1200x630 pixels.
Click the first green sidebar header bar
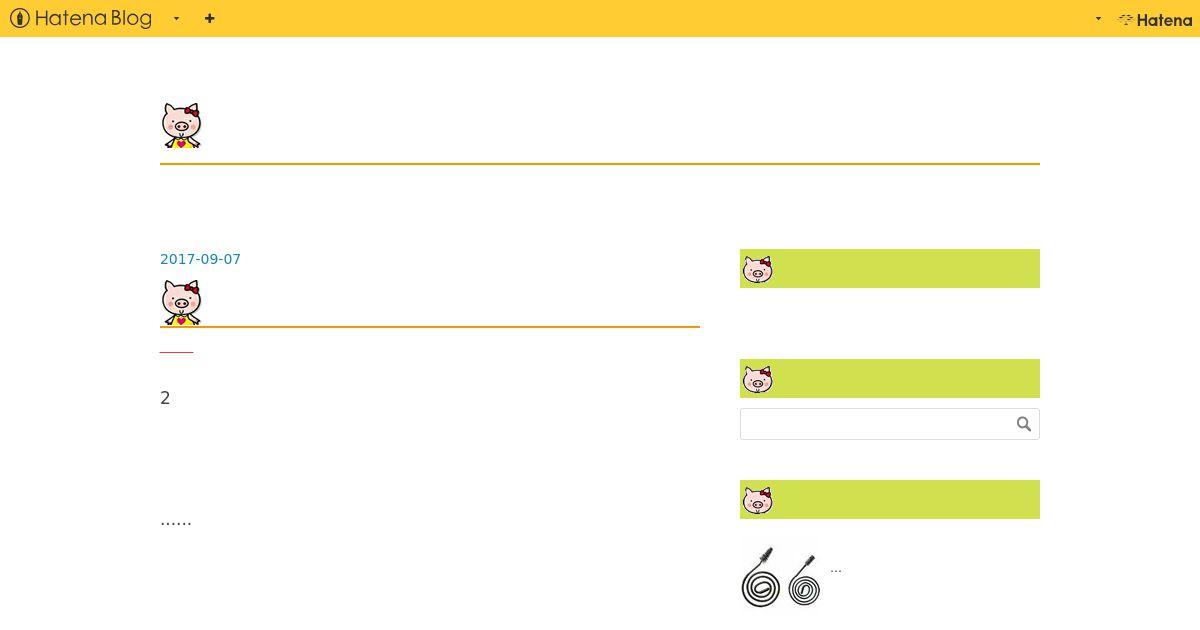(x=890, y=269)
